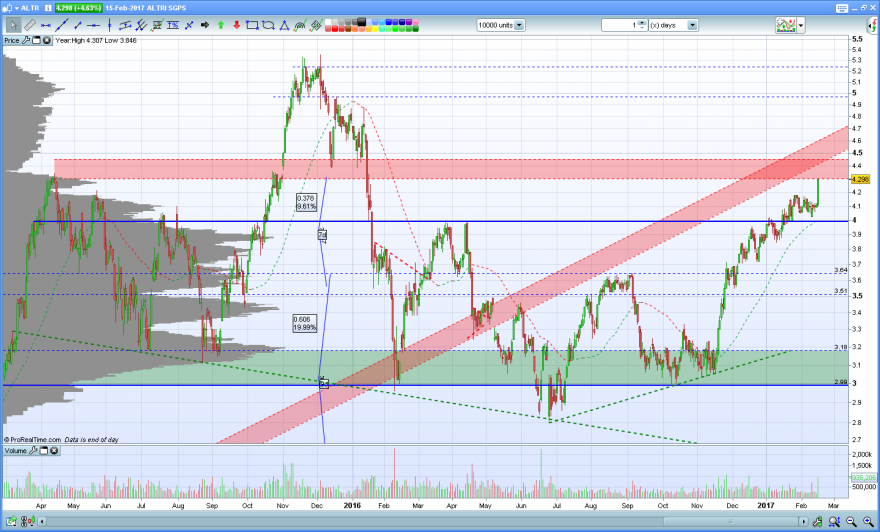Select the parallel channel tool
This screenshot has width=880, height=532.
coord(125,25)
